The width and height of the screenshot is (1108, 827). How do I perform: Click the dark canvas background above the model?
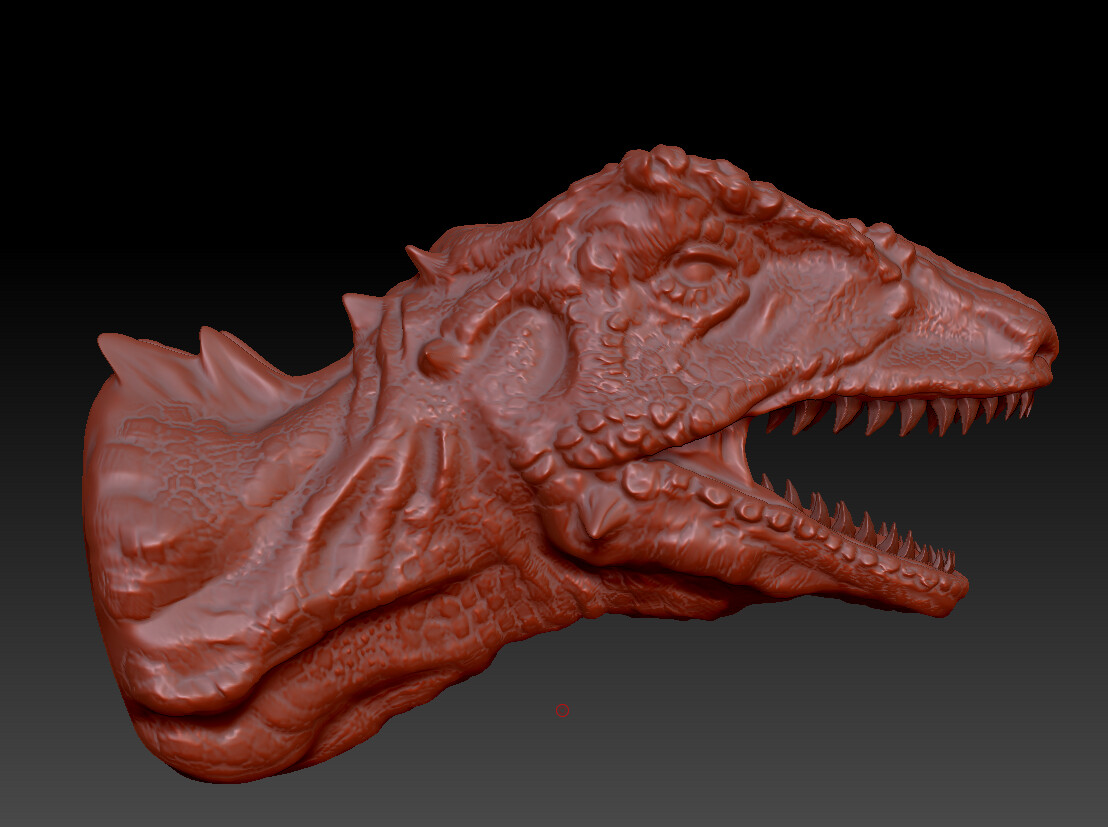pyautogui.click(x=550, y=70)
